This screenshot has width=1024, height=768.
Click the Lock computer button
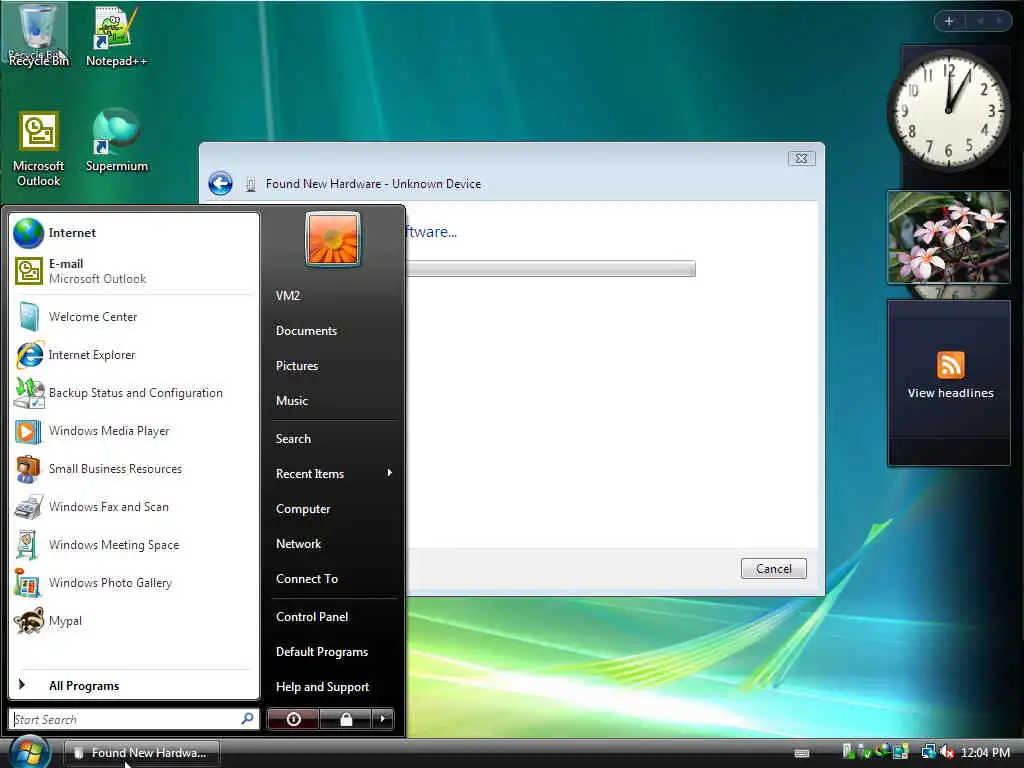pyautogui.click(x=345, y=719)
